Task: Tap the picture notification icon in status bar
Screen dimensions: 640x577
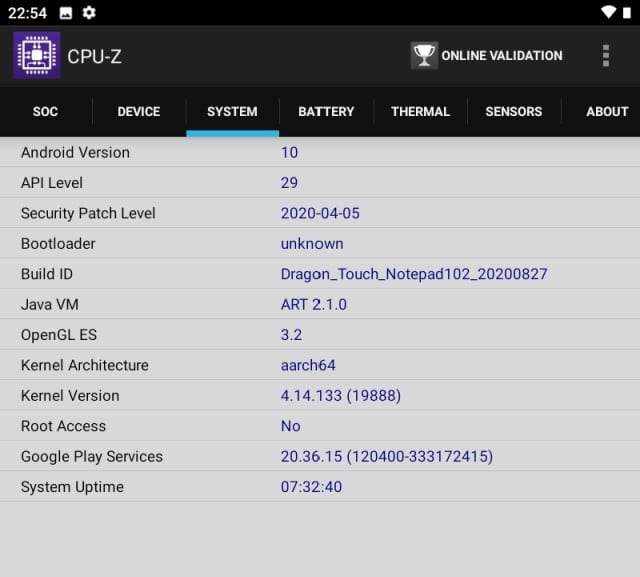Action: pos(66,13)
